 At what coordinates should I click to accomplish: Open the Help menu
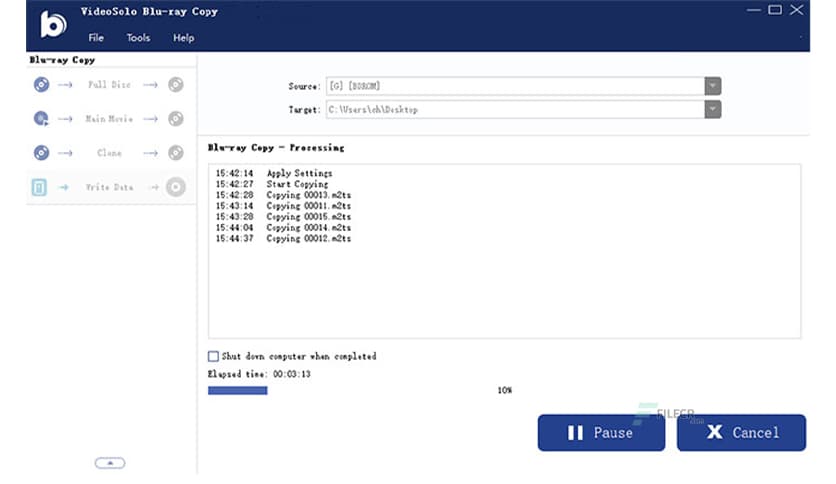coord(183,38)
